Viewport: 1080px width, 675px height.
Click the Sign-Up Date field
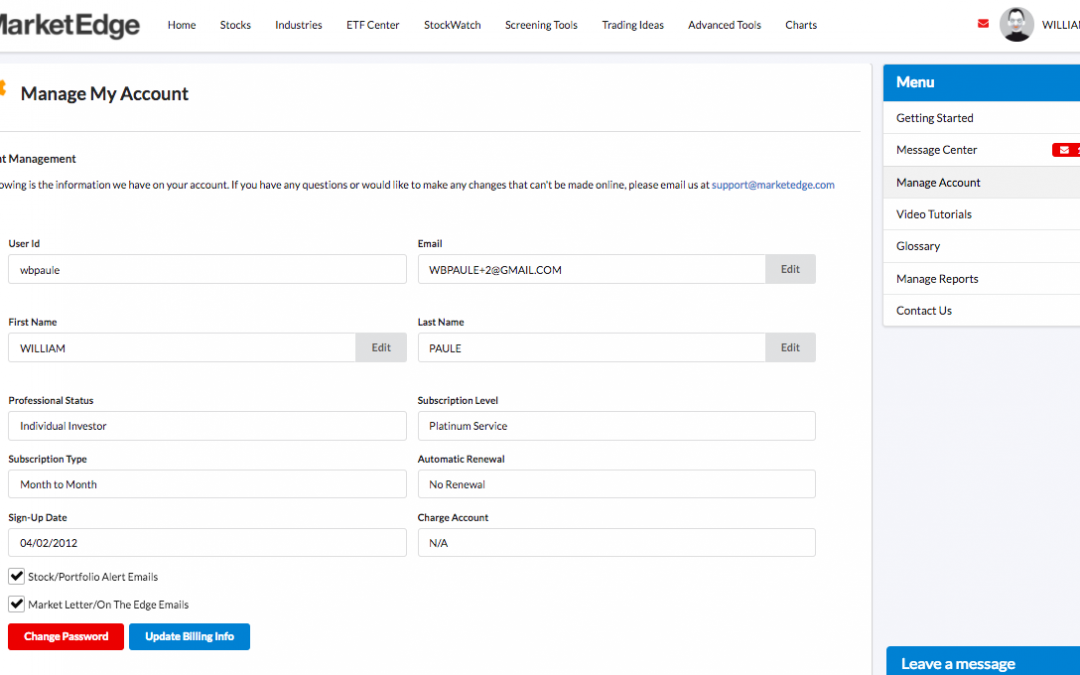pyautogui.click(x=207, y=543)
